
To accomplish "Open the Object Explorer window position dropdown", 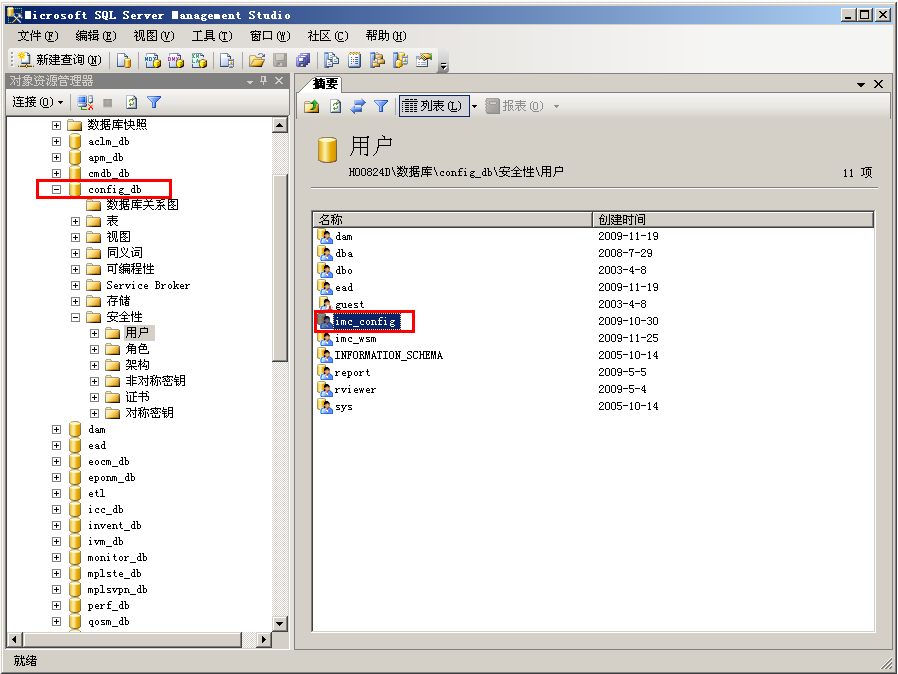I will 250,82.
